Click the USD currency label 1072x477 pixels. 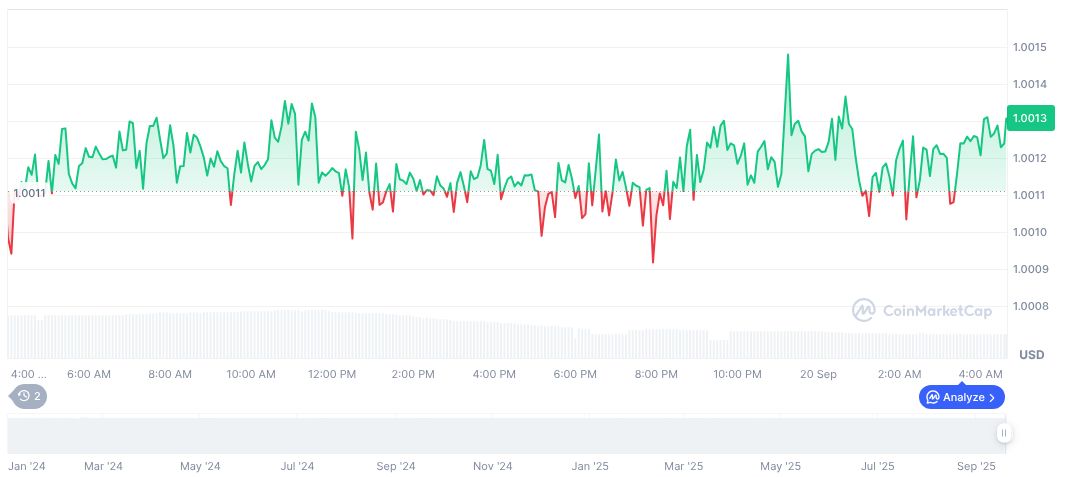click(x=1031, y=355)
